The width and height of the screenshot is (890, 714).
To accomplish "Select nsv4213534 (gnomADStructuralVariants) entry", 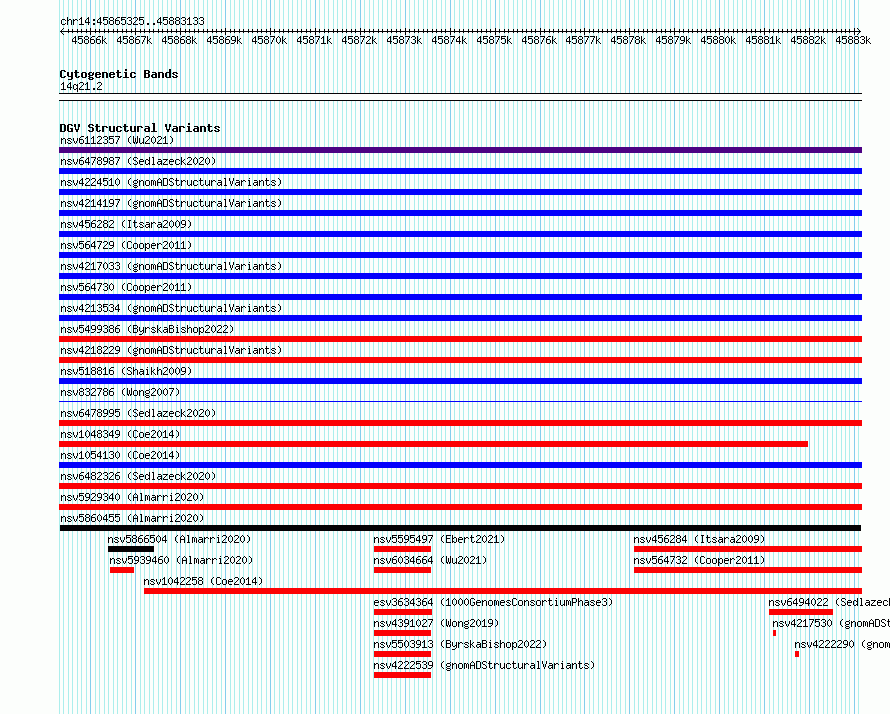I will tap(171, 308).
